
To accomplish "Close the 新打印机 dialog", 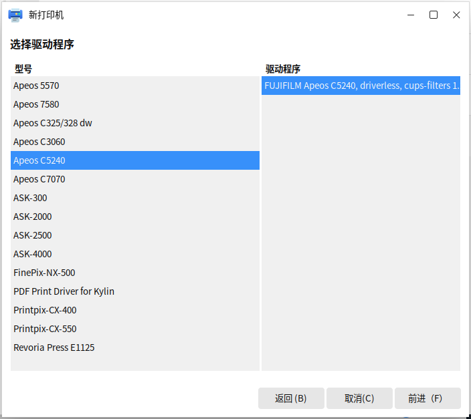I will click(456, 15).
